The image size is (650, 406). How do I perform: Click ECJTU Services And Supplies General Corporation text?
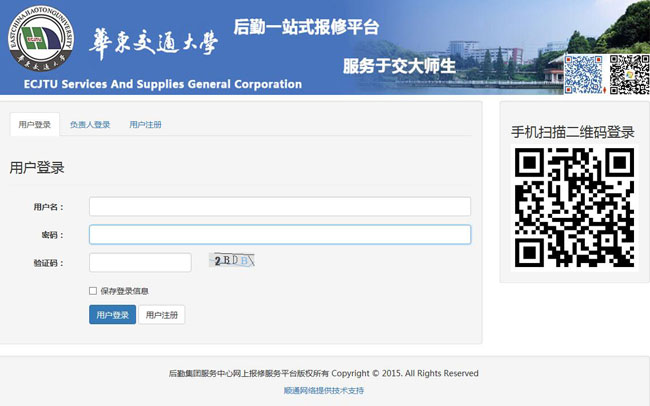click(x=163, y=84)
